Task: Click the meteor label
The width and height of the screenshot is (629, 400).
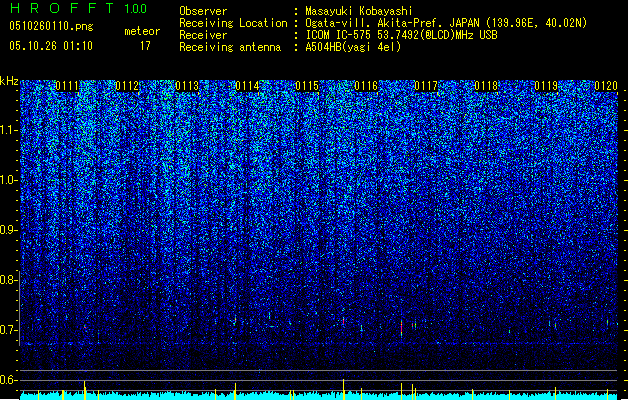Action: (x=142, y=31)
